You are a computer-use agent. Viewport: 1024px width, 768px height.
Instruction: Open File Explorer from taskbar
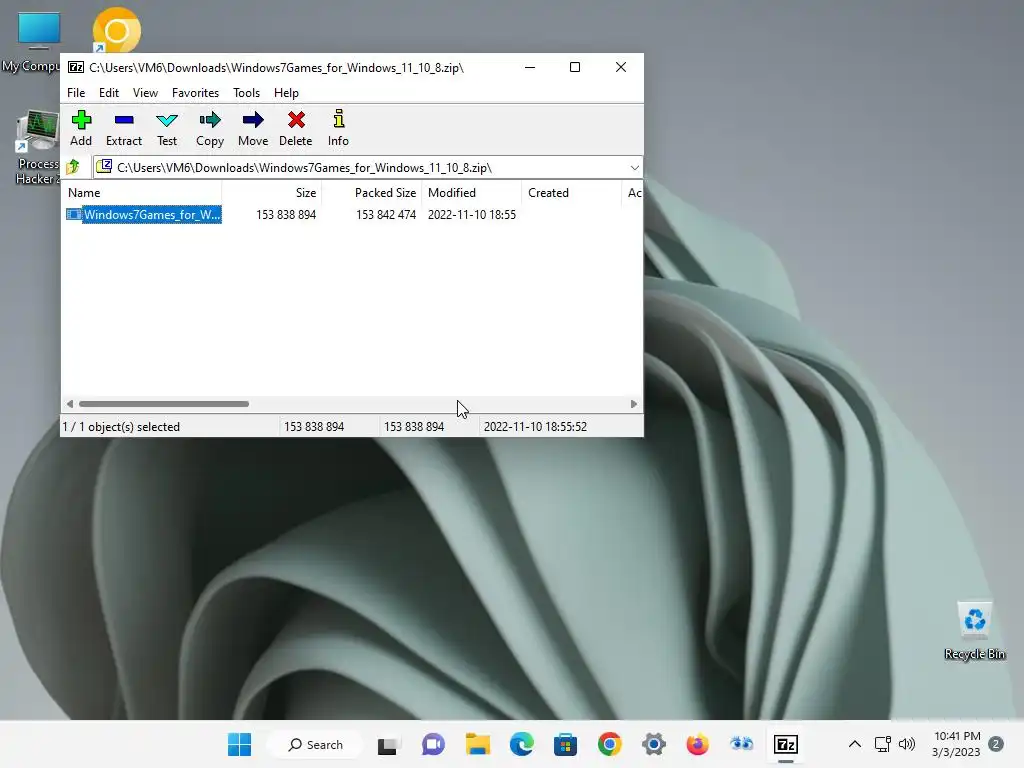pyautogui.click(x=477, y=744)
